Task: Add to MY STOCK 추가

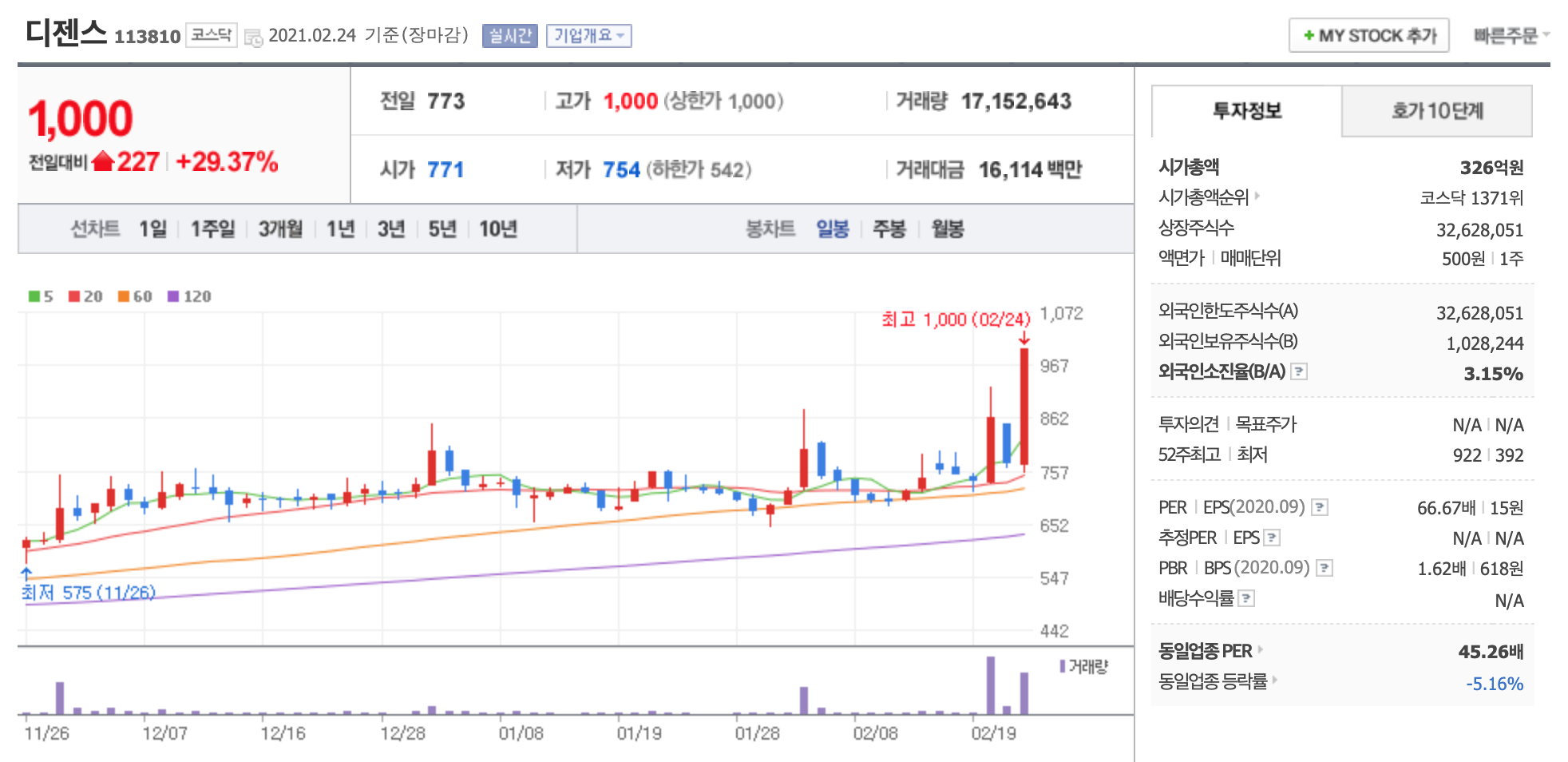Action: pos(1369,36)
